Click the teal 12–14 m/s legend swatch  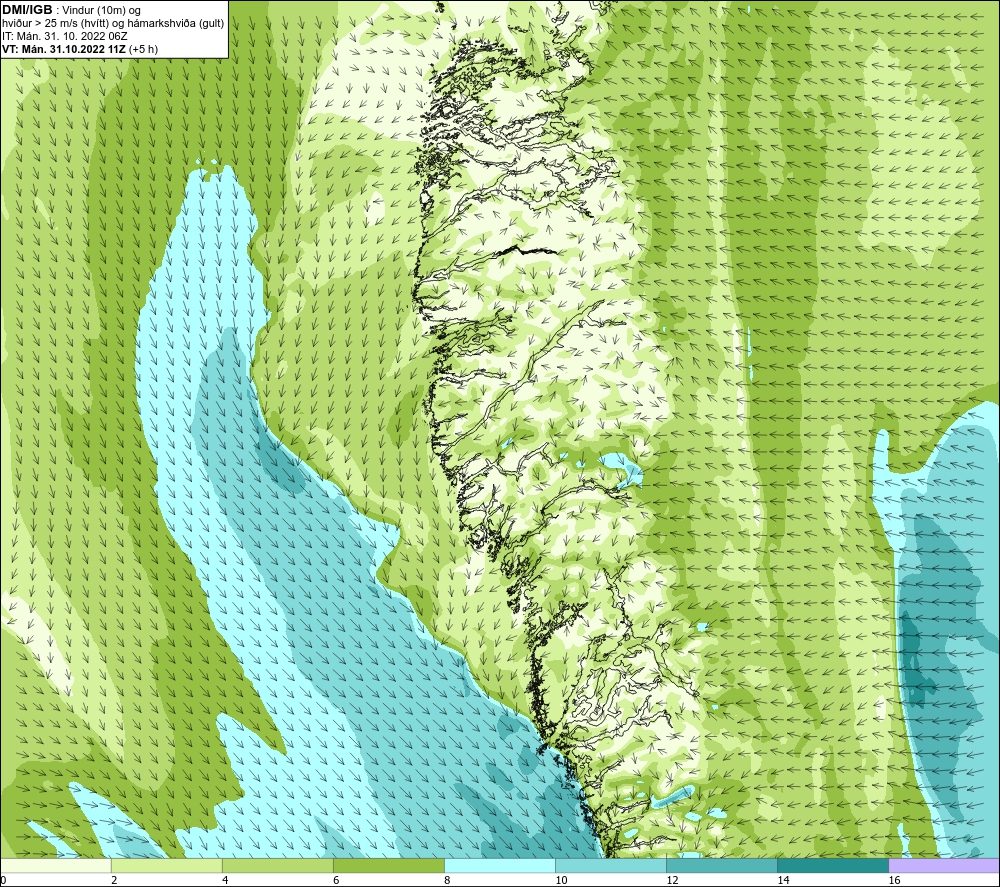click(x=721, y=865)
